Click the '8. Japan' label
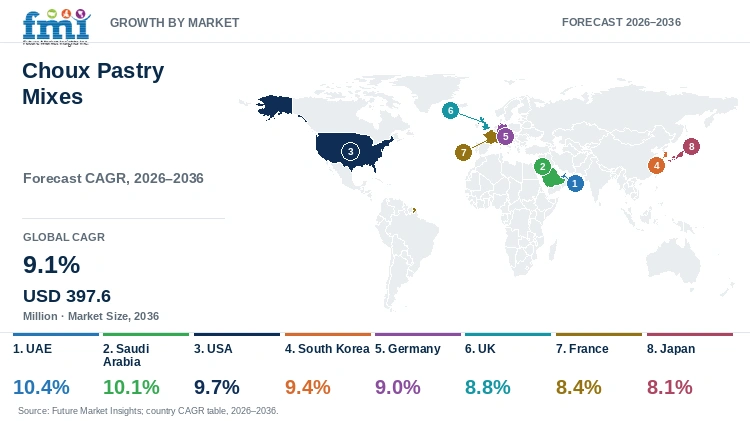Image resolution: width=750 pixels, height=421 pixels. click(671, 349)
